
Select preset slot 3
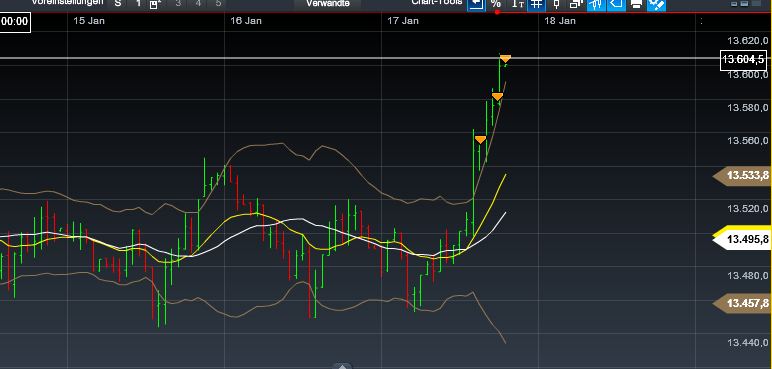click(x=178, y=3)
